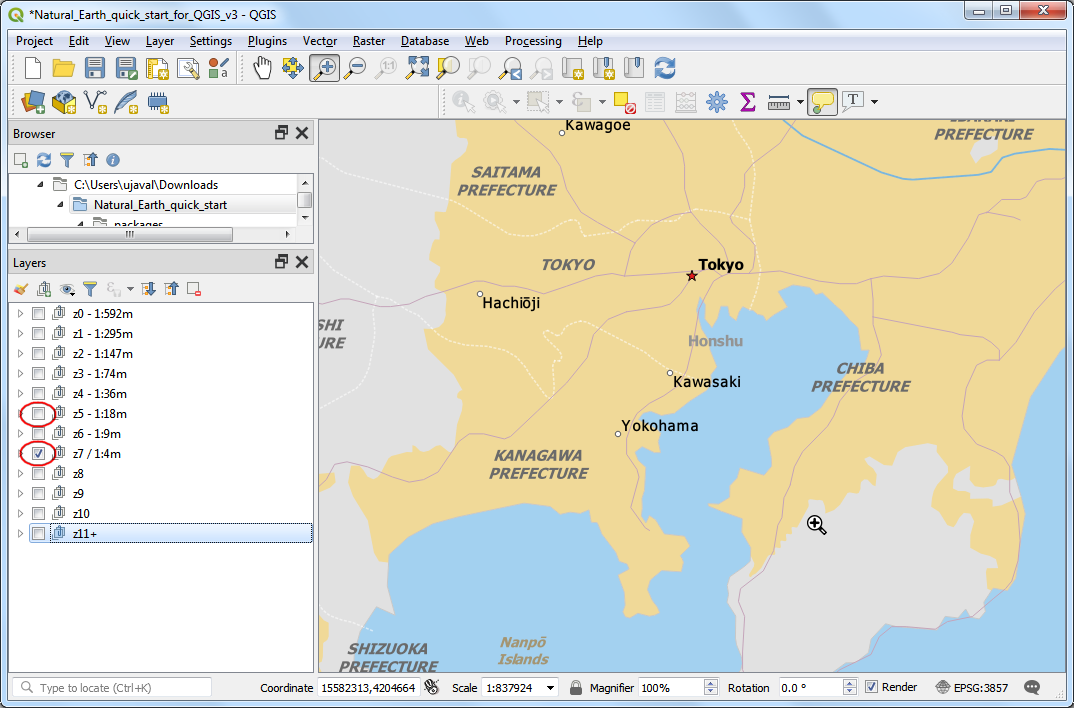Open Layer Styling paintbrush in Layers panel
Viewport: 1074px width, 708px height.
(21, 289)
